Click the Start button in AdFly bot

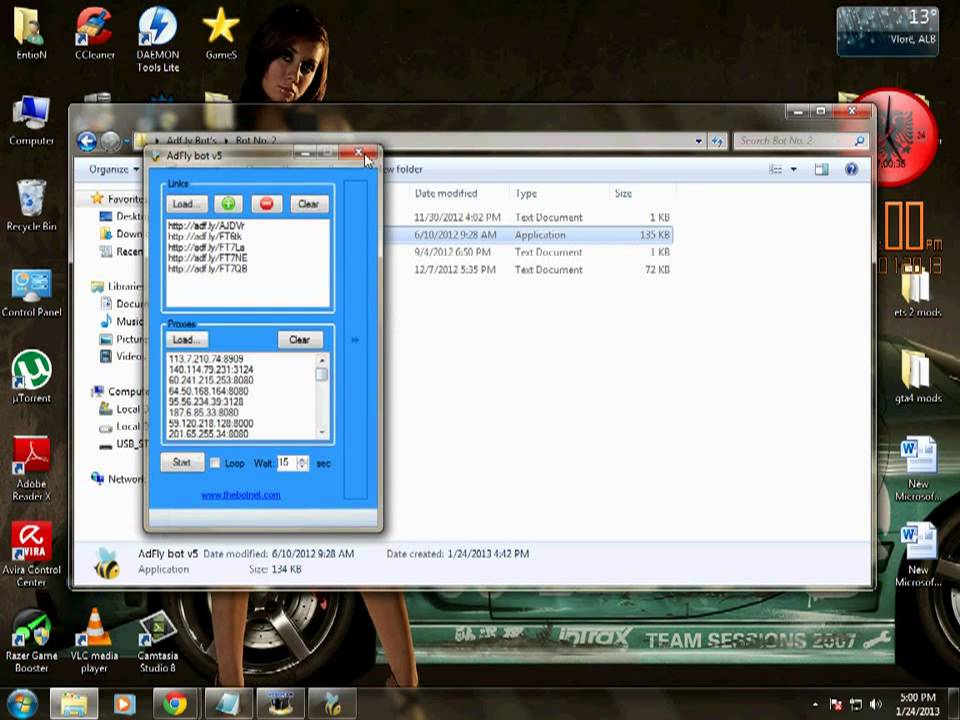click(182, 462)
